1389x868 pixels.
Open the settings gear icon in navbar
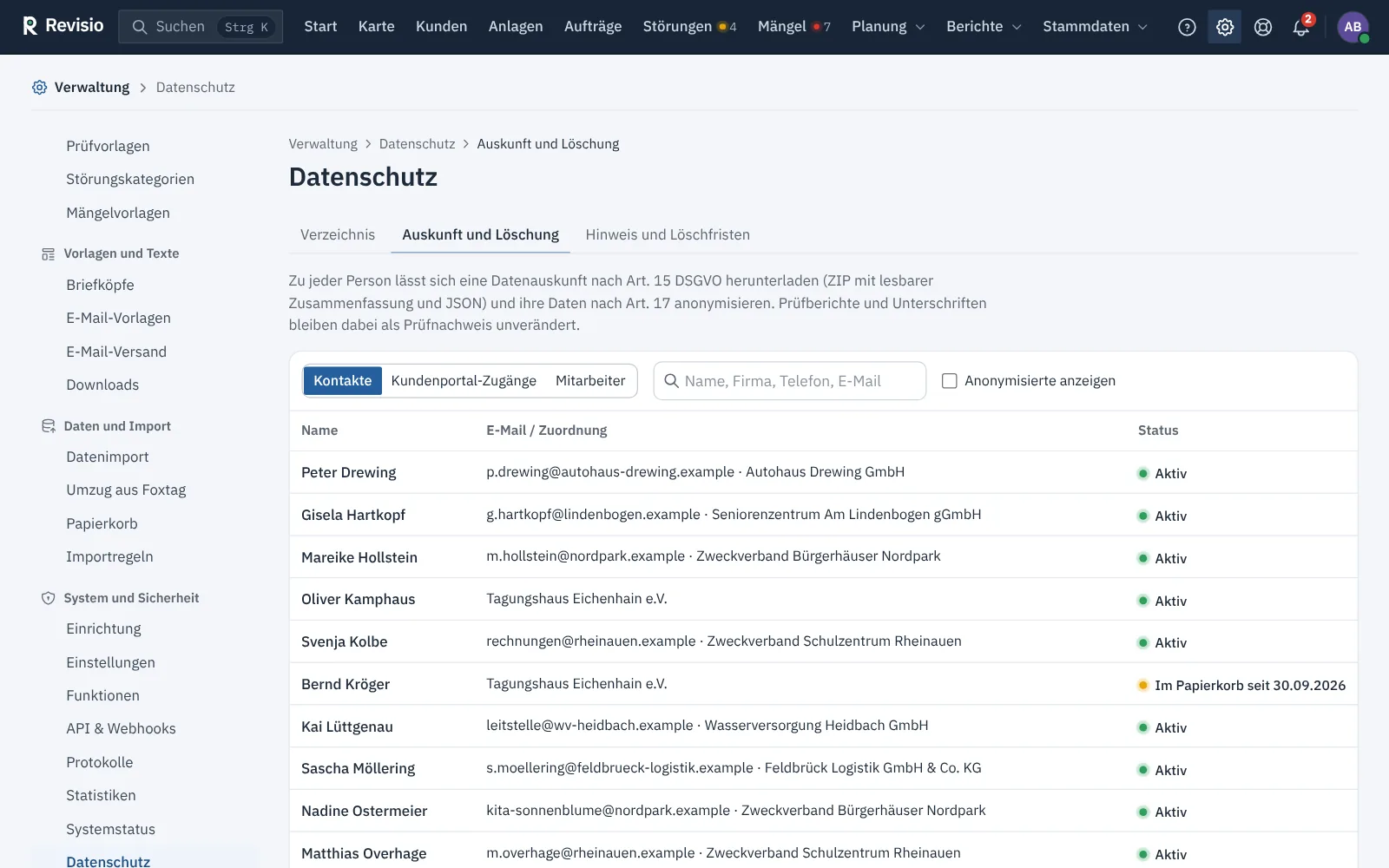click(x=1225, y=27)
